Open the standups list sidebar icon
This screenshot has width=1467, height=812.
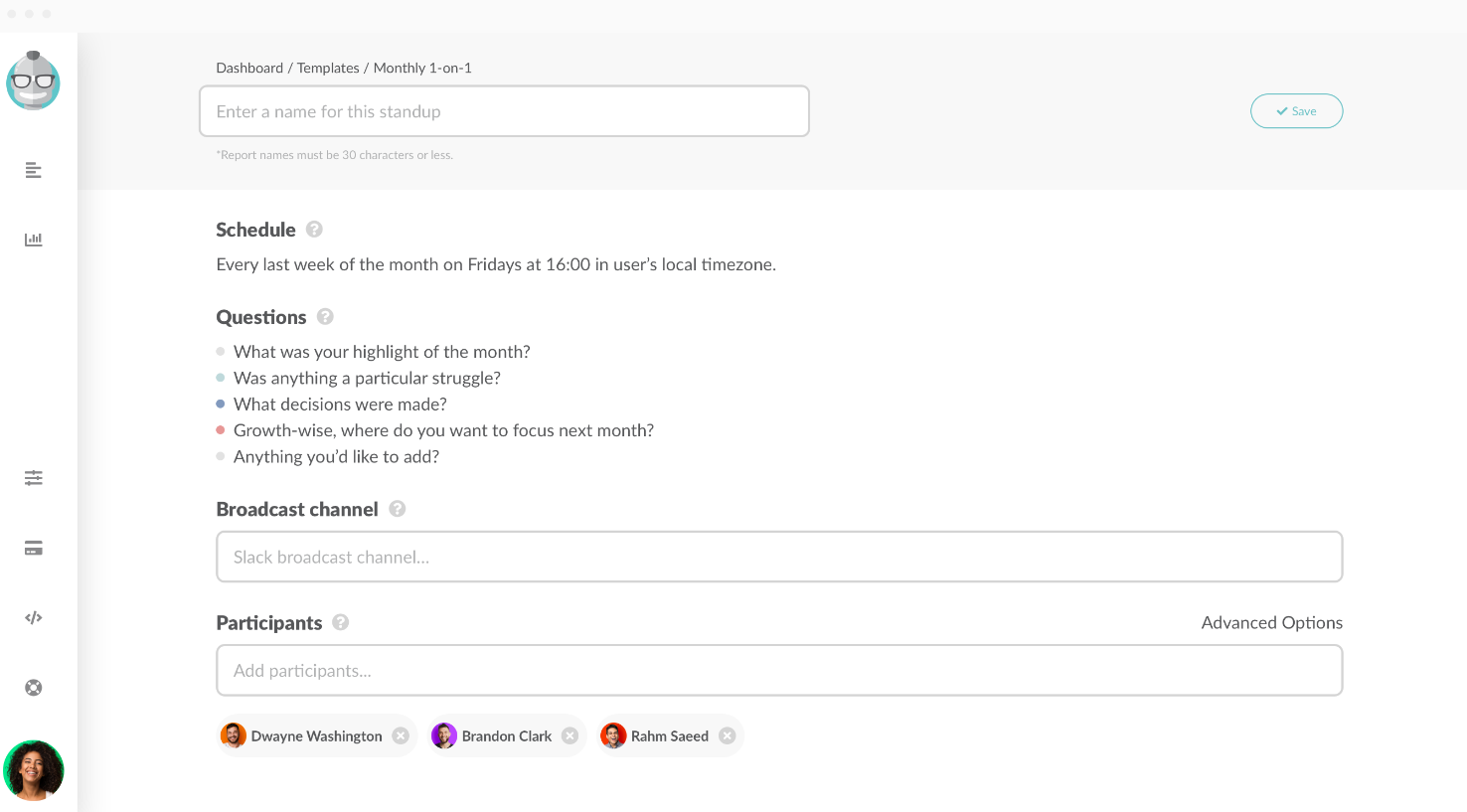[34, 170]
